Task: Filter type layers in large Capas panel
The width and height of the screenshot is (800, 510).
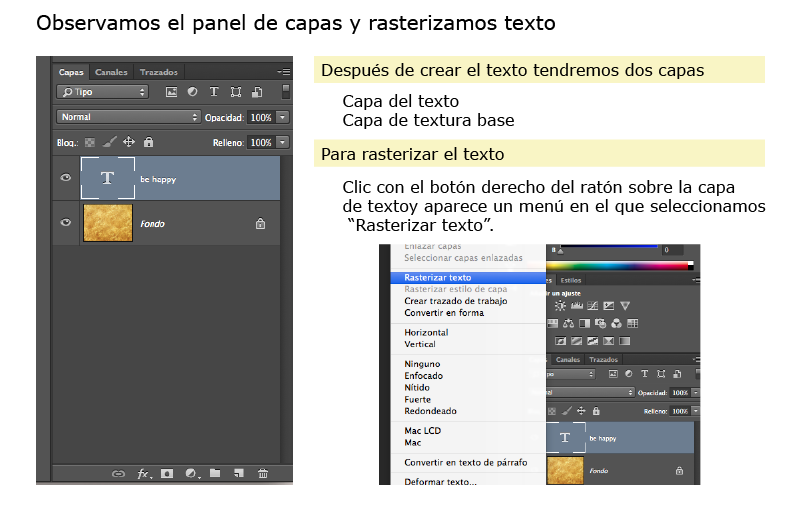Action: click(x=214, y=92)
